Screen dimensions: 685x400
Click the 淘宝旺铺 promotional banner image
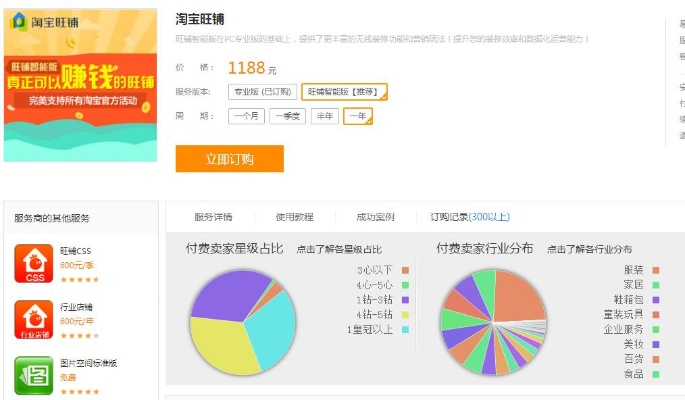click(81, 85)
